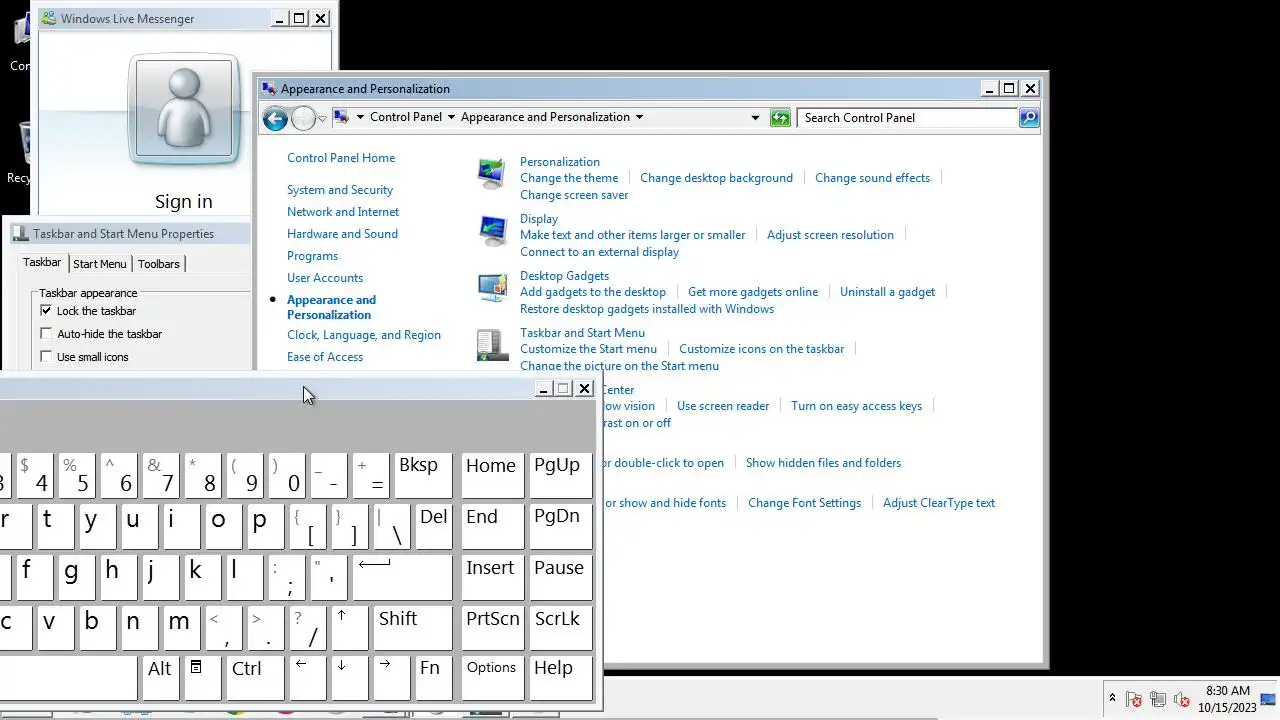Expand the arrow after Appearance and Personalization breadcrumb

click(x=639, y=117)
